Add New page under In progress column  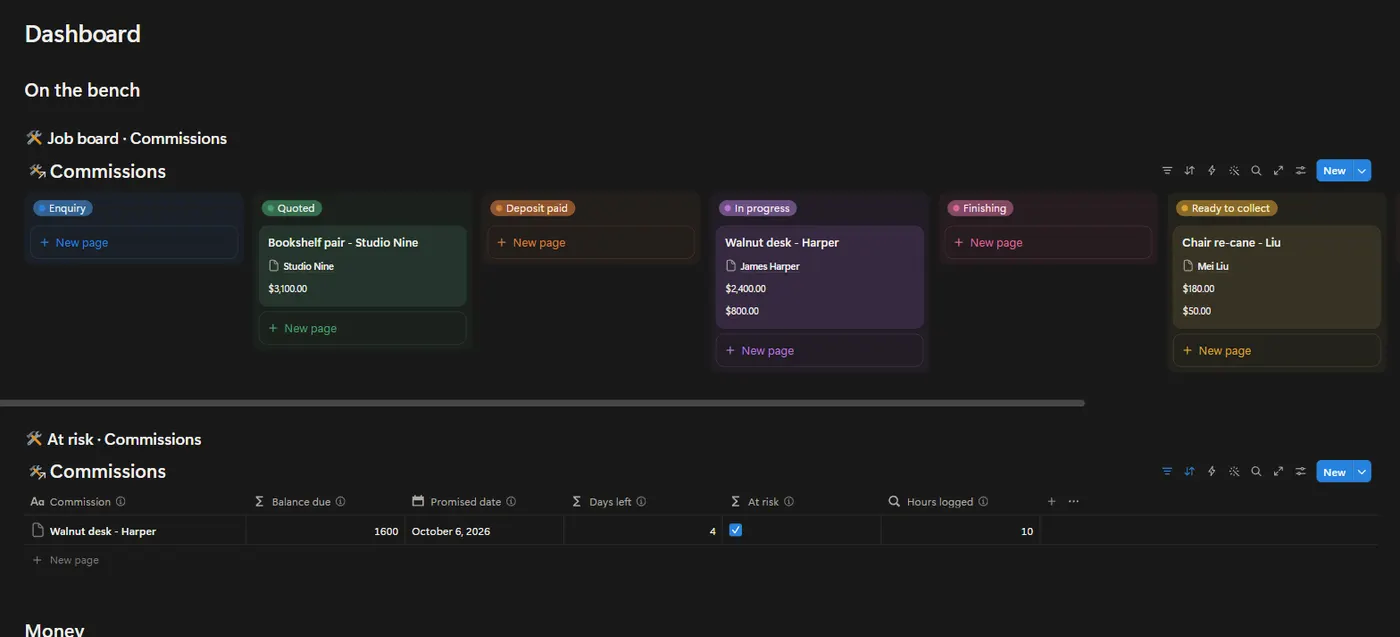click(x=820, y=350)
